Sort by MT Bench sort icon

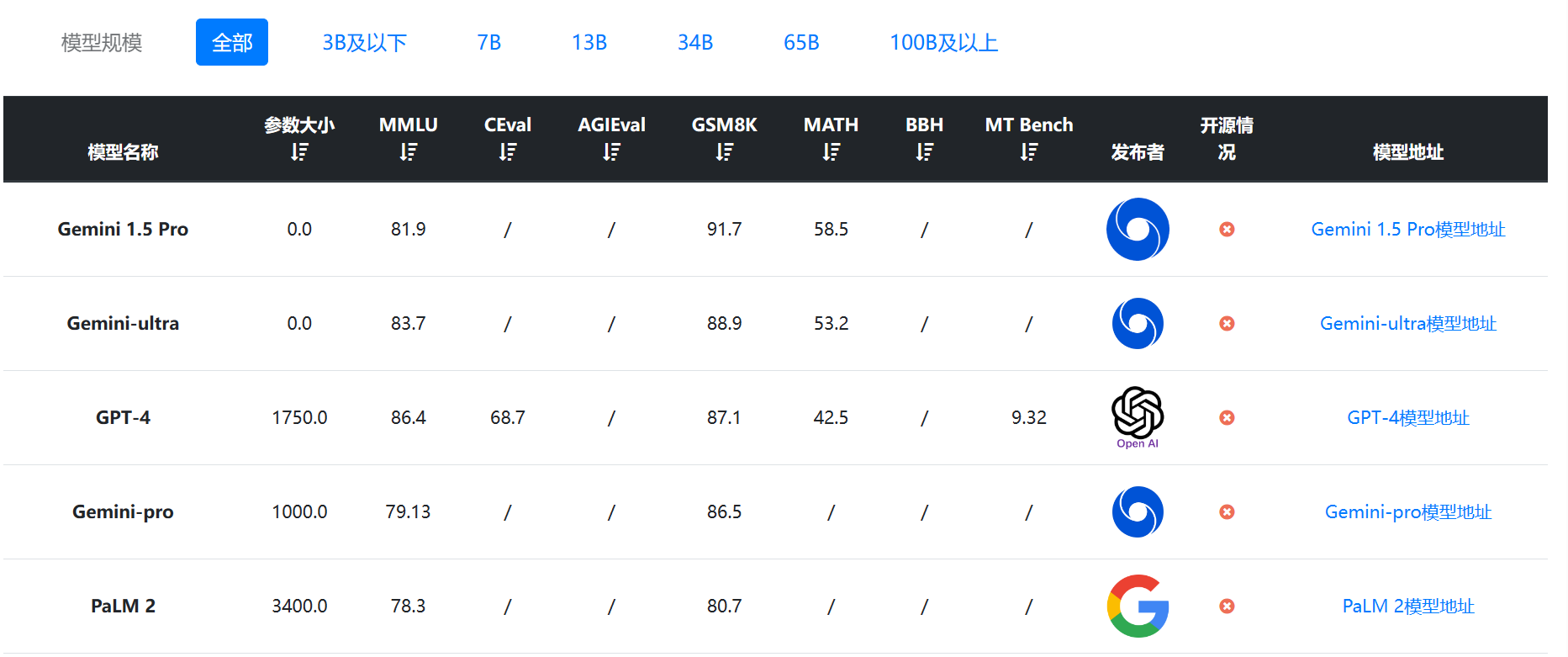pyautogui.click(x=1029, y=152)
